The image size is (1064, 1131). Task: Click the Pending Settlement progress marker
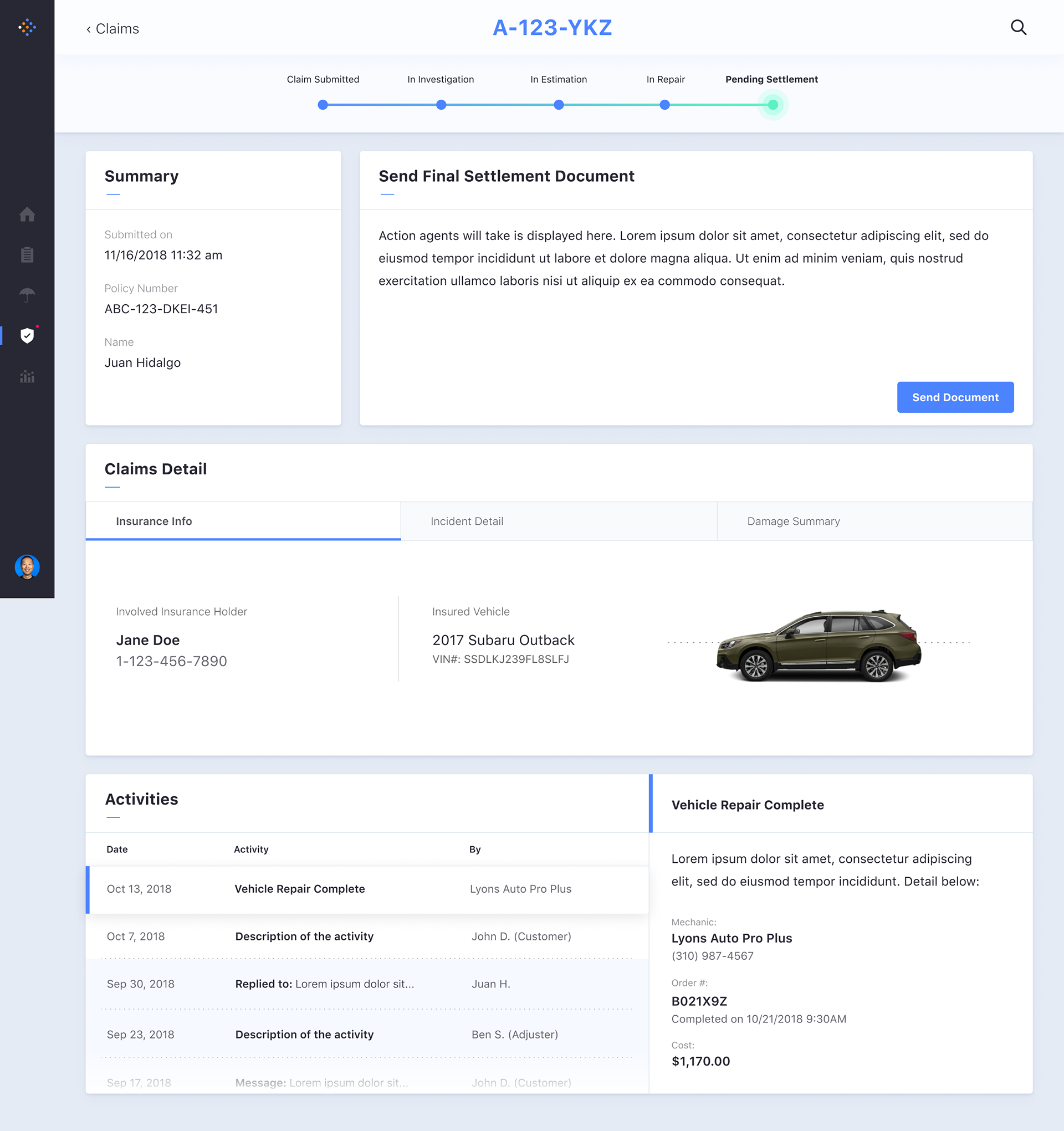pos(772,105)
